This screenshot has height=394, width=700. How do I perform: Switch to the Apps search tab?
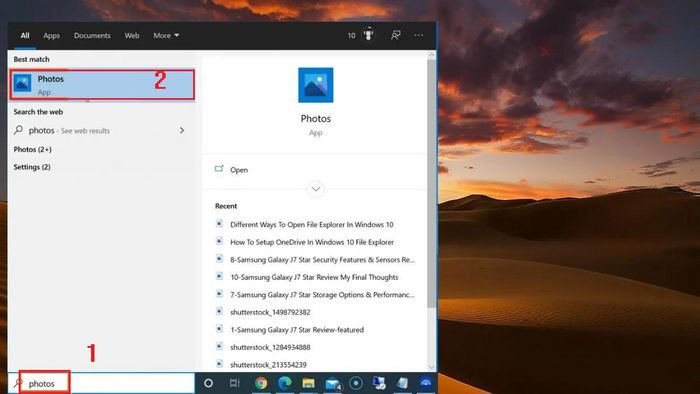point(51,35)
